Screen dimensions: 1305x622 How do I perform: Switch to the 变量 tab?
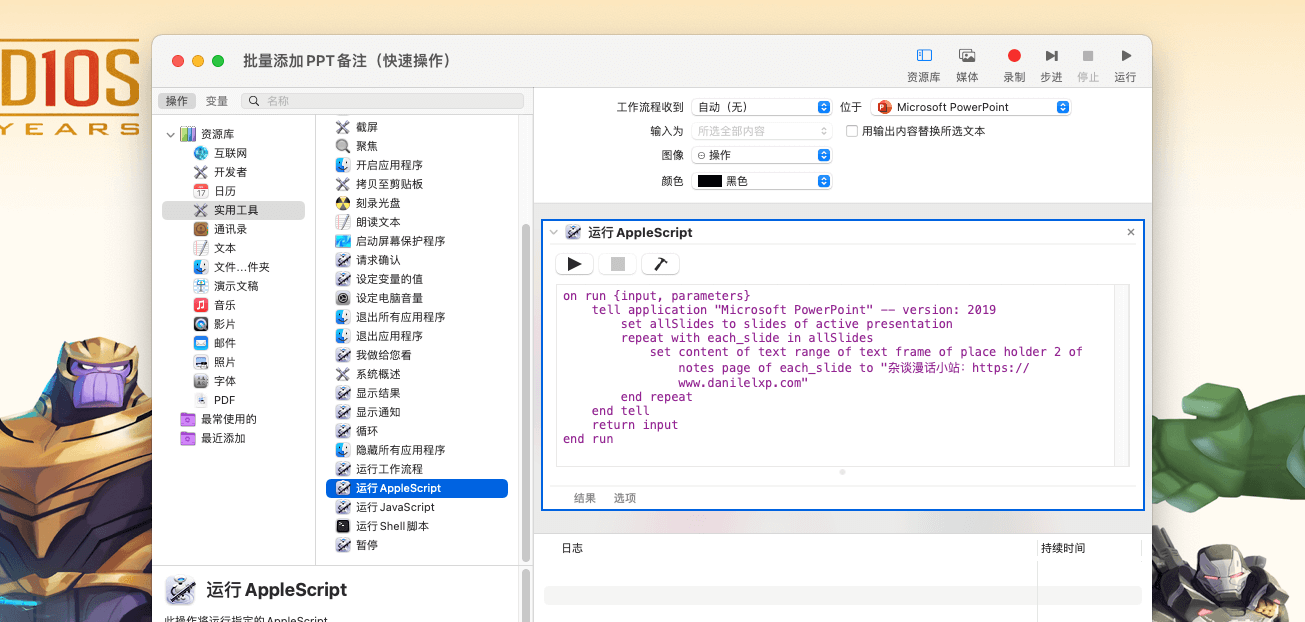click(x=217, y=101)
